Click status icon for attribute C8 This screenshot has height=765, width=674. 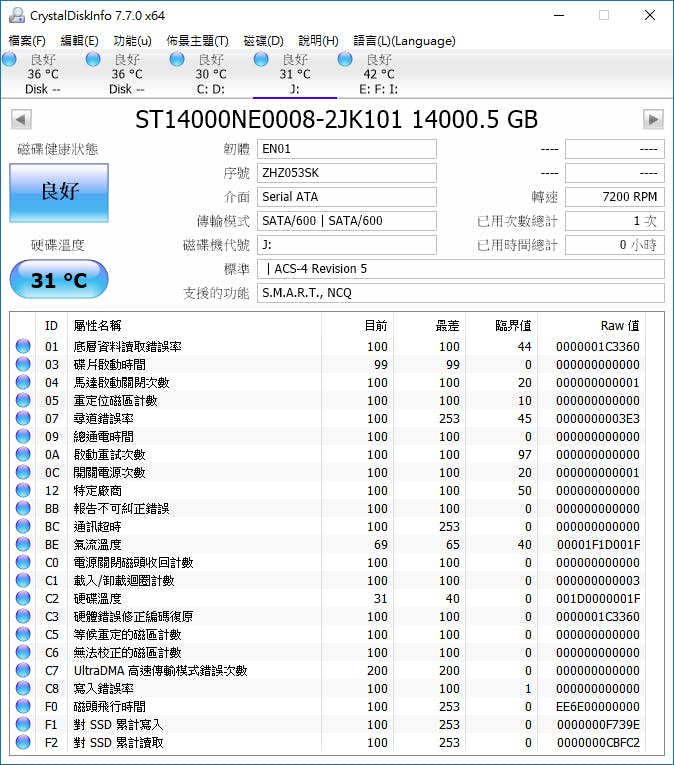(23, 689)
